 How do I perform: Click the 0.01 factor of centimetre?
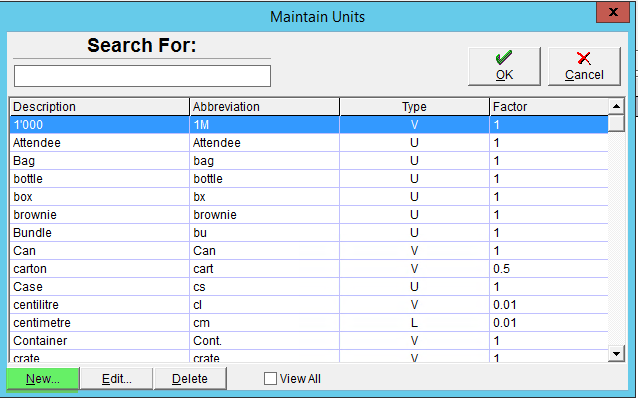click(549, 323)
